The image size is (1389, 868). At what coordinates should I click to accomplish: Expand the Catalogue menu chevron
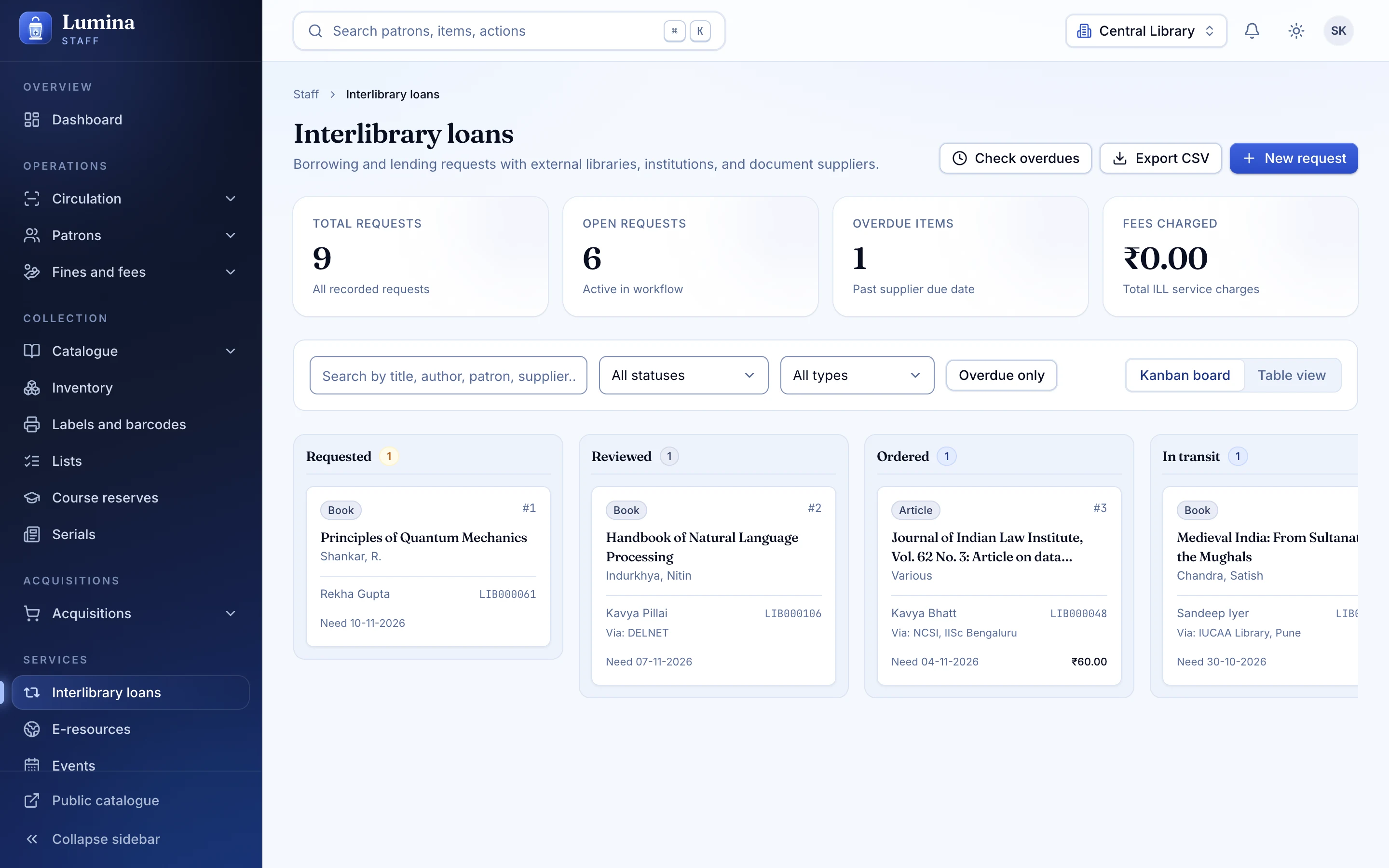click(231, 351)
